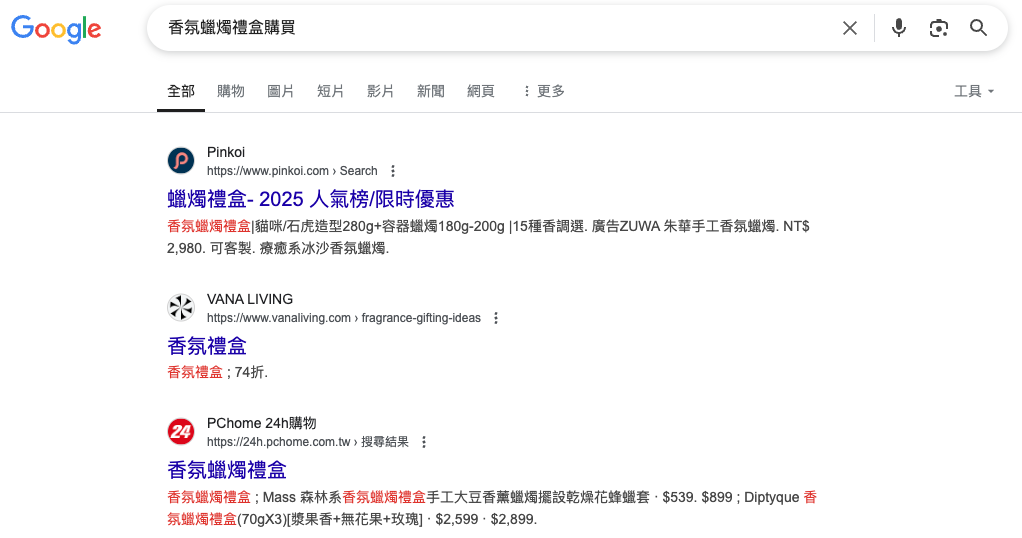
Task: Open the 工具 dropdown
Action: point(974,91)
